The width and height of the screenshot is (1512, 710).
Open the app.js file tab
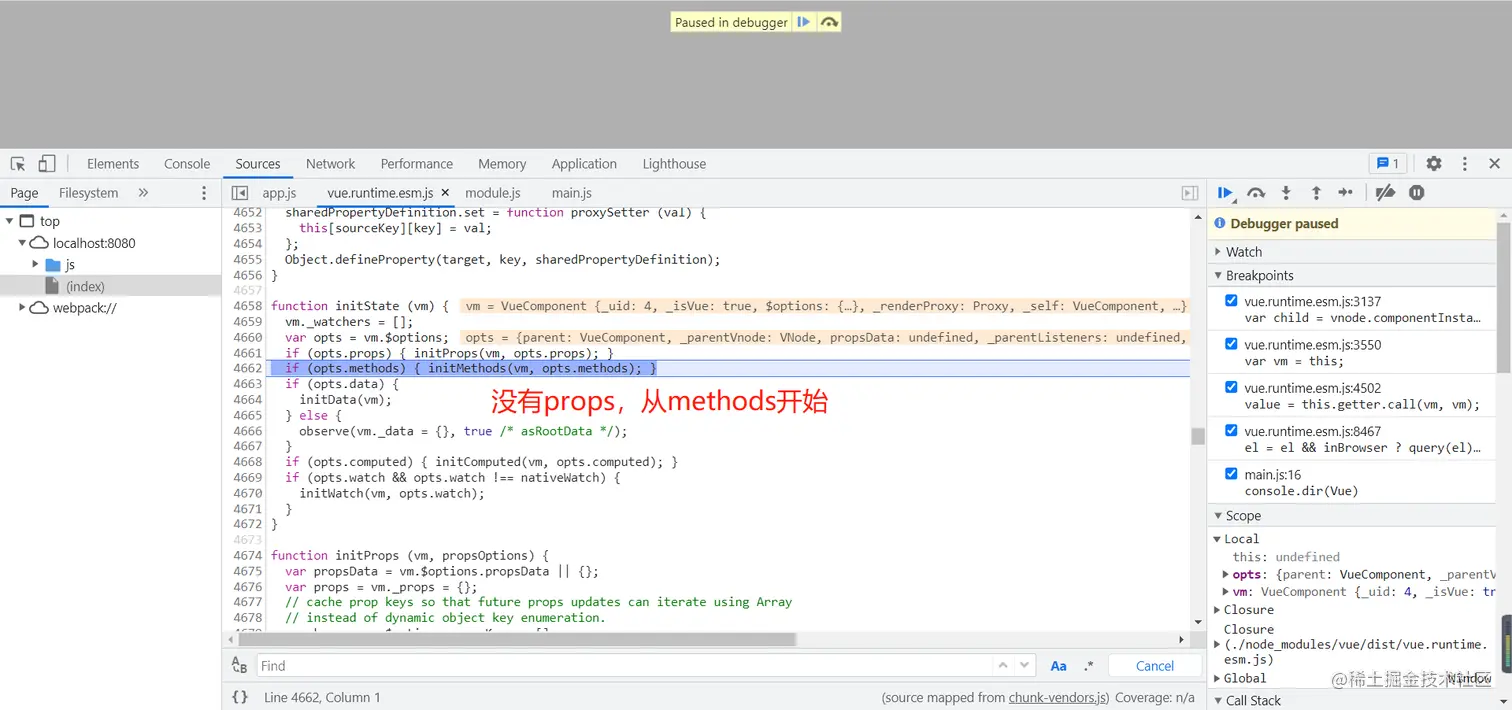(x=280, y=193)
